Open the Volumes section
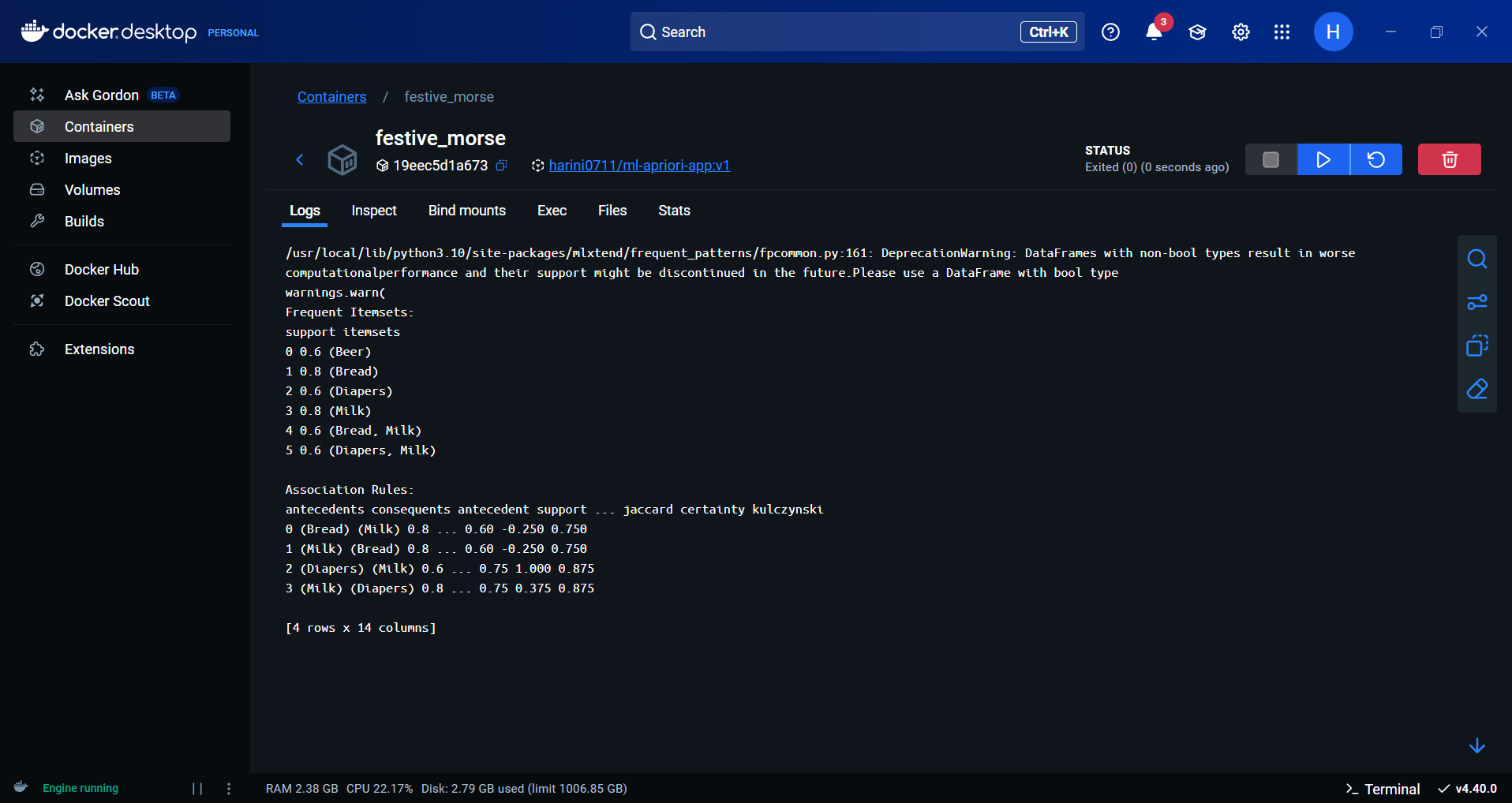 point(122,189)
